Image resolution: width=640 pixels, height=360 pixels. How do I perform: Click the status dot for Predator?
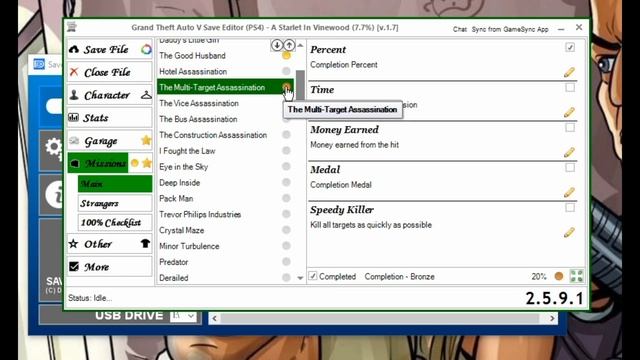tap(286, 262)
